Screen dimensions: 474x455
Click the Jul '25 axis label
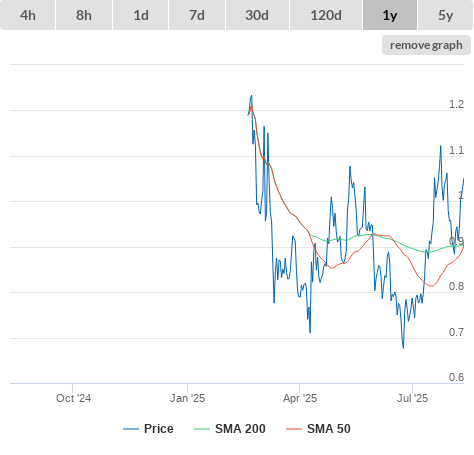412,398
